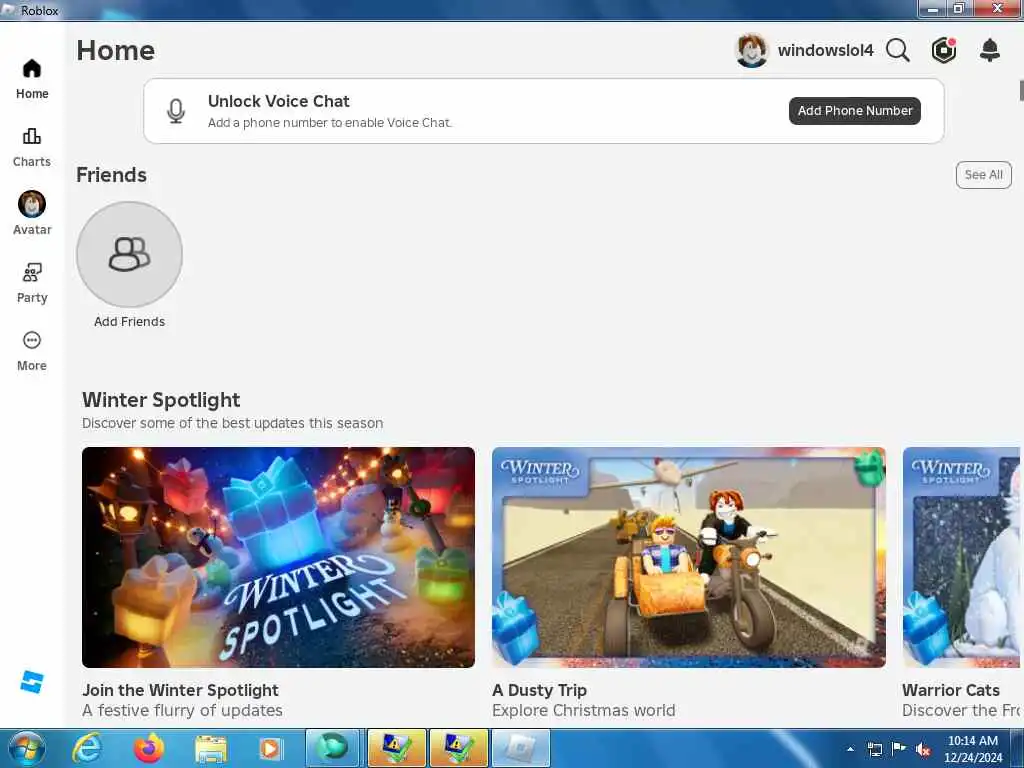Click the search magnifier icon
1024x768 pixels.
point(898,50)
